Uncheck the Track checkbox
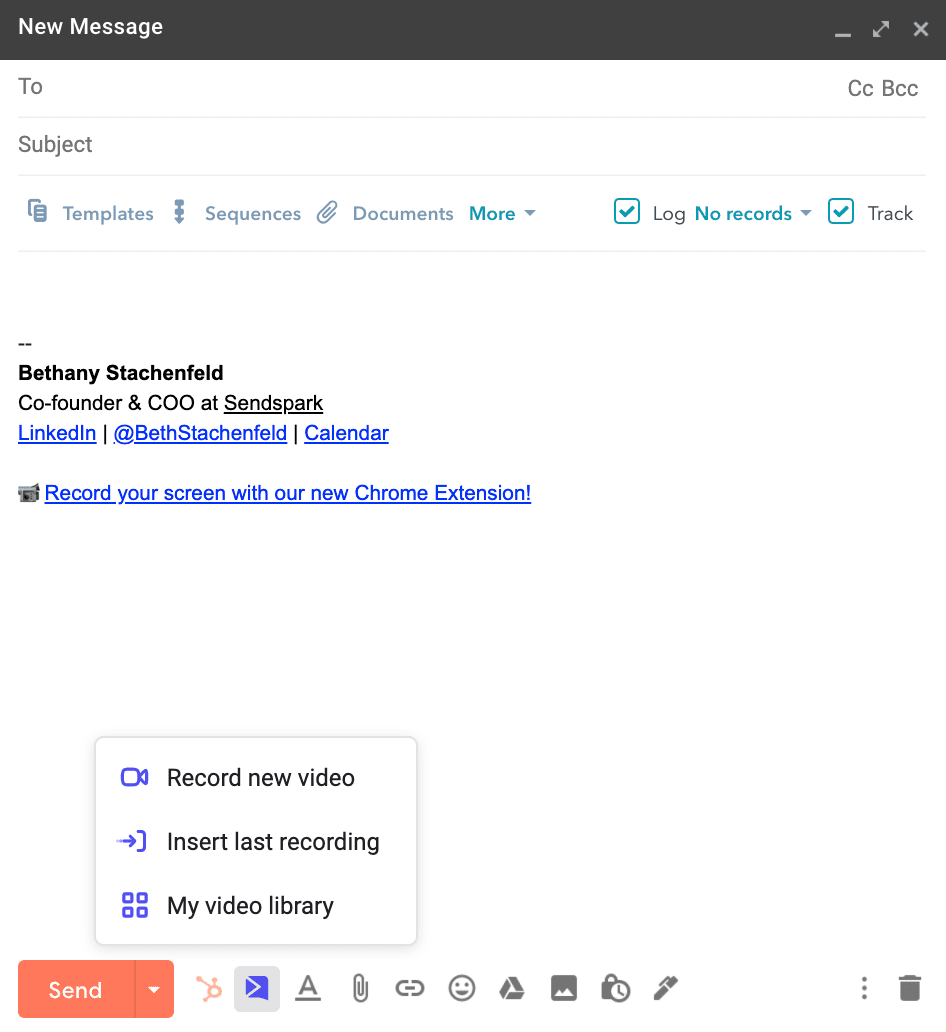 click(841, 211)
